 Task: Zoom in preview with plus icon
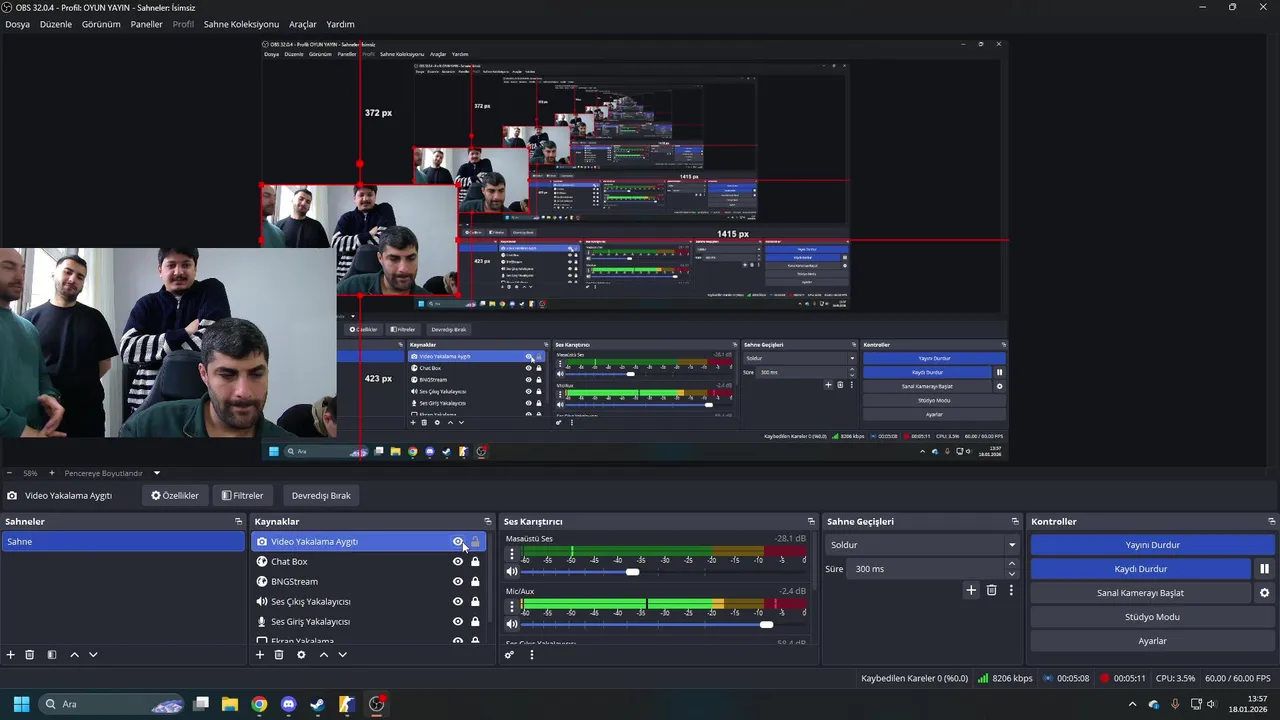51,473
